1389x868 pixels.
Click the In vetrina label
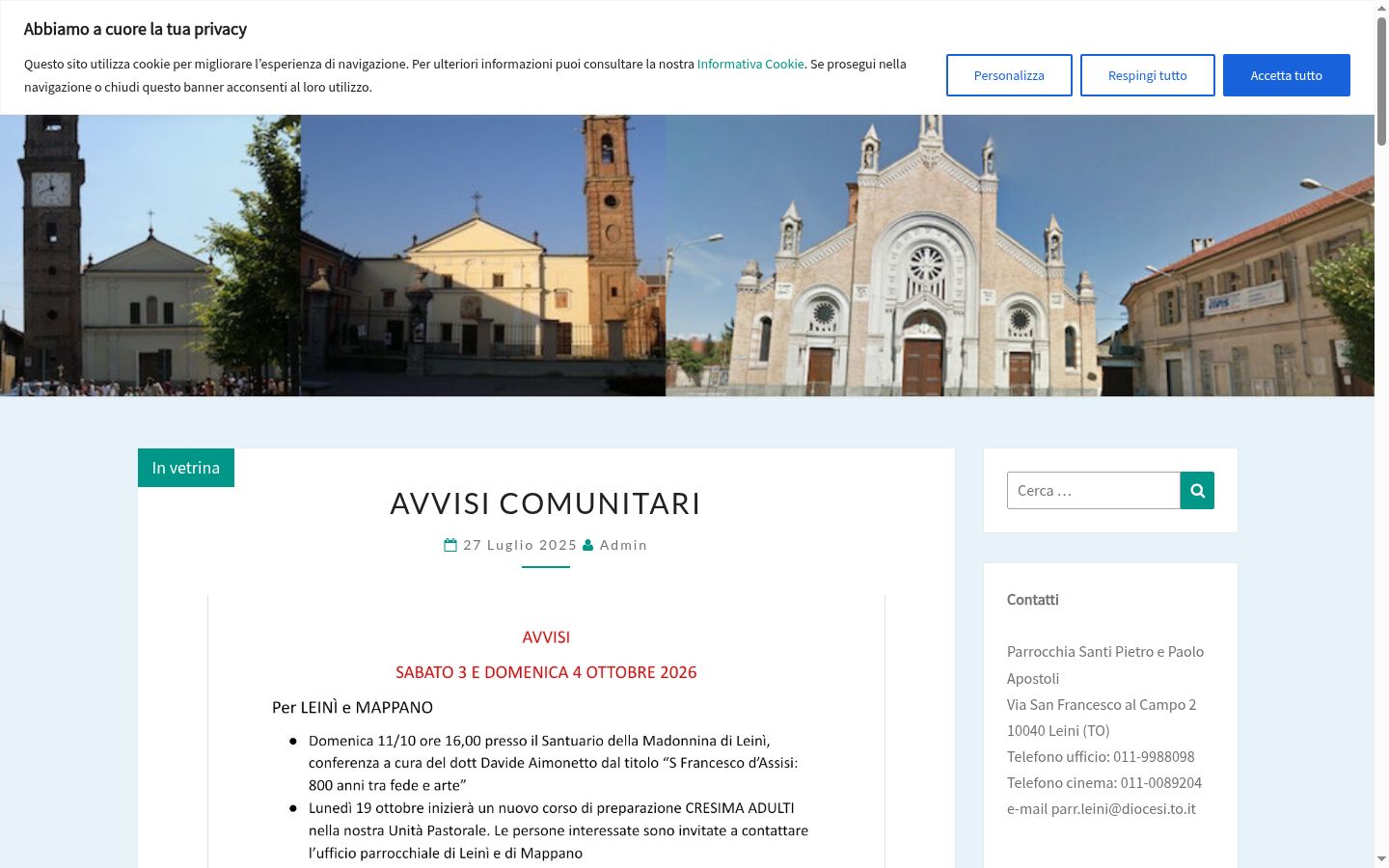point(186,468)
